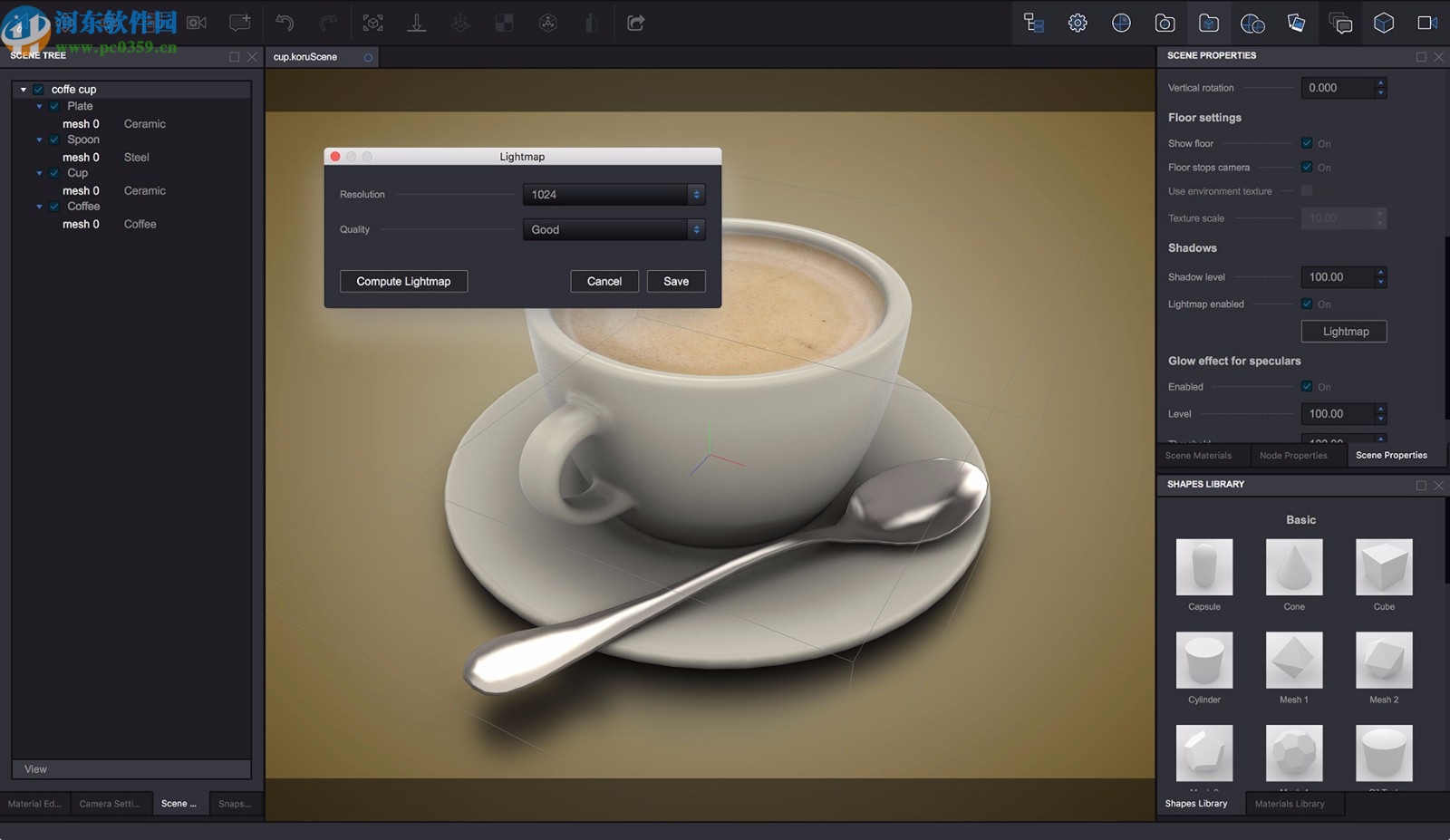Viewport: 1450px width, 840px height.
Task: Click the scene tree hierarchy icon
Action: (1033, 24)
